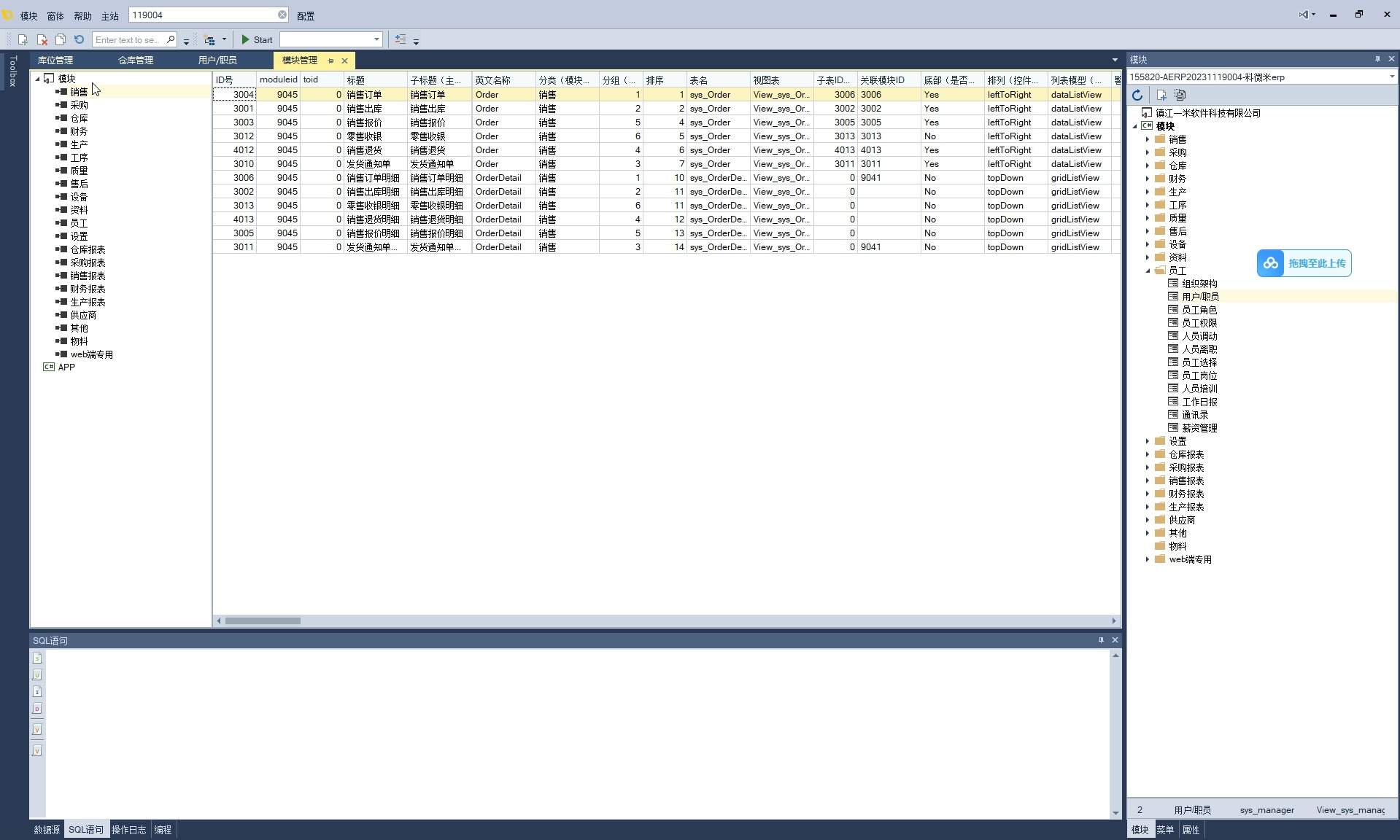This screenshot has width=1400, height=840.
Task: Click the copy icon beside the refresh button
Action: point(1182,96)
